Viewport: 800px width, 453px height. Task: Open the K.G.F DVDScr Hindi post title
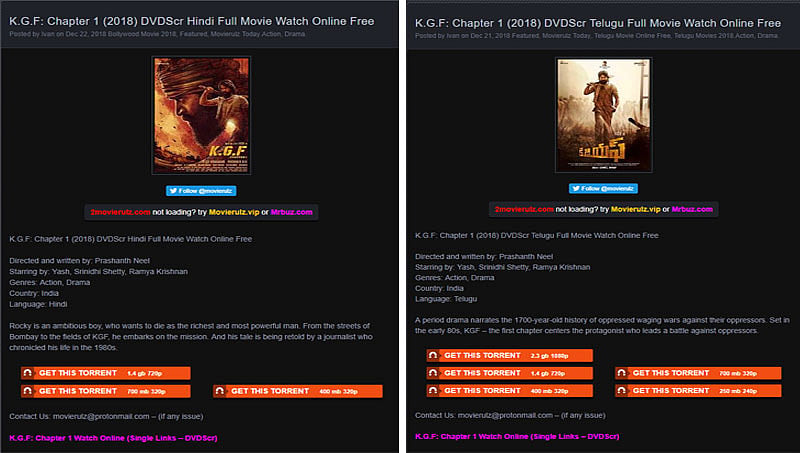(192, 21)
